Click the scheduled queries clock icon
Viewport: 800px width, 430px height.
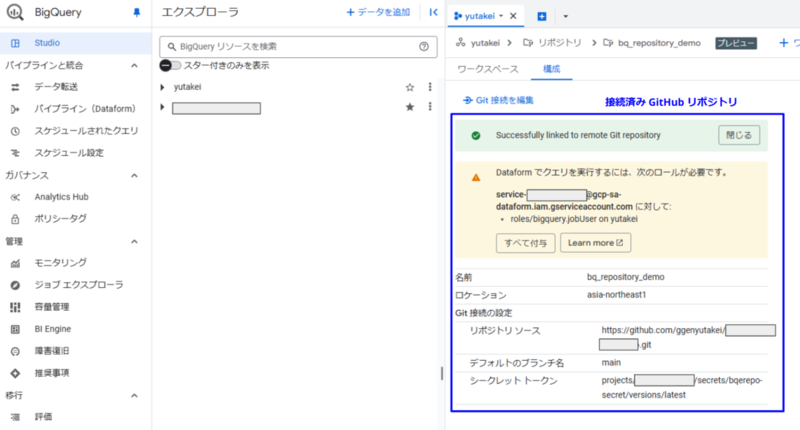15,131
